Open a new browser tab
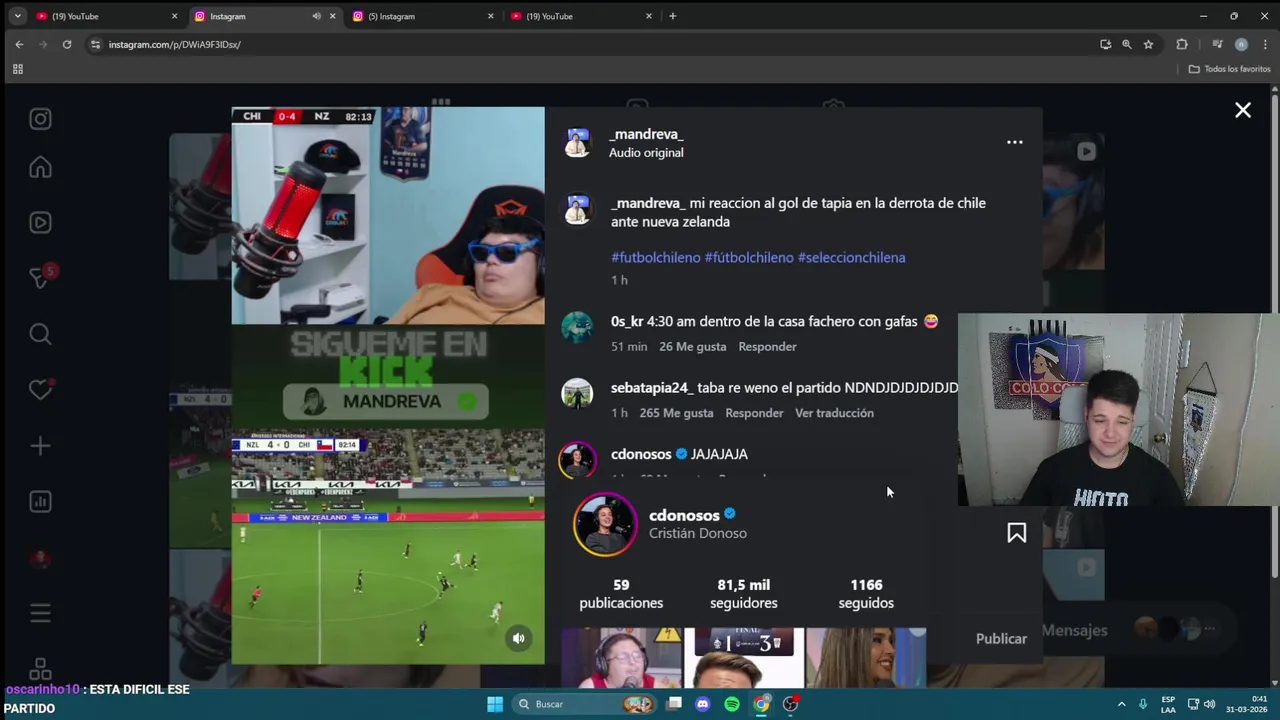Screen dimensions: 1280x720 click(672, 16)
